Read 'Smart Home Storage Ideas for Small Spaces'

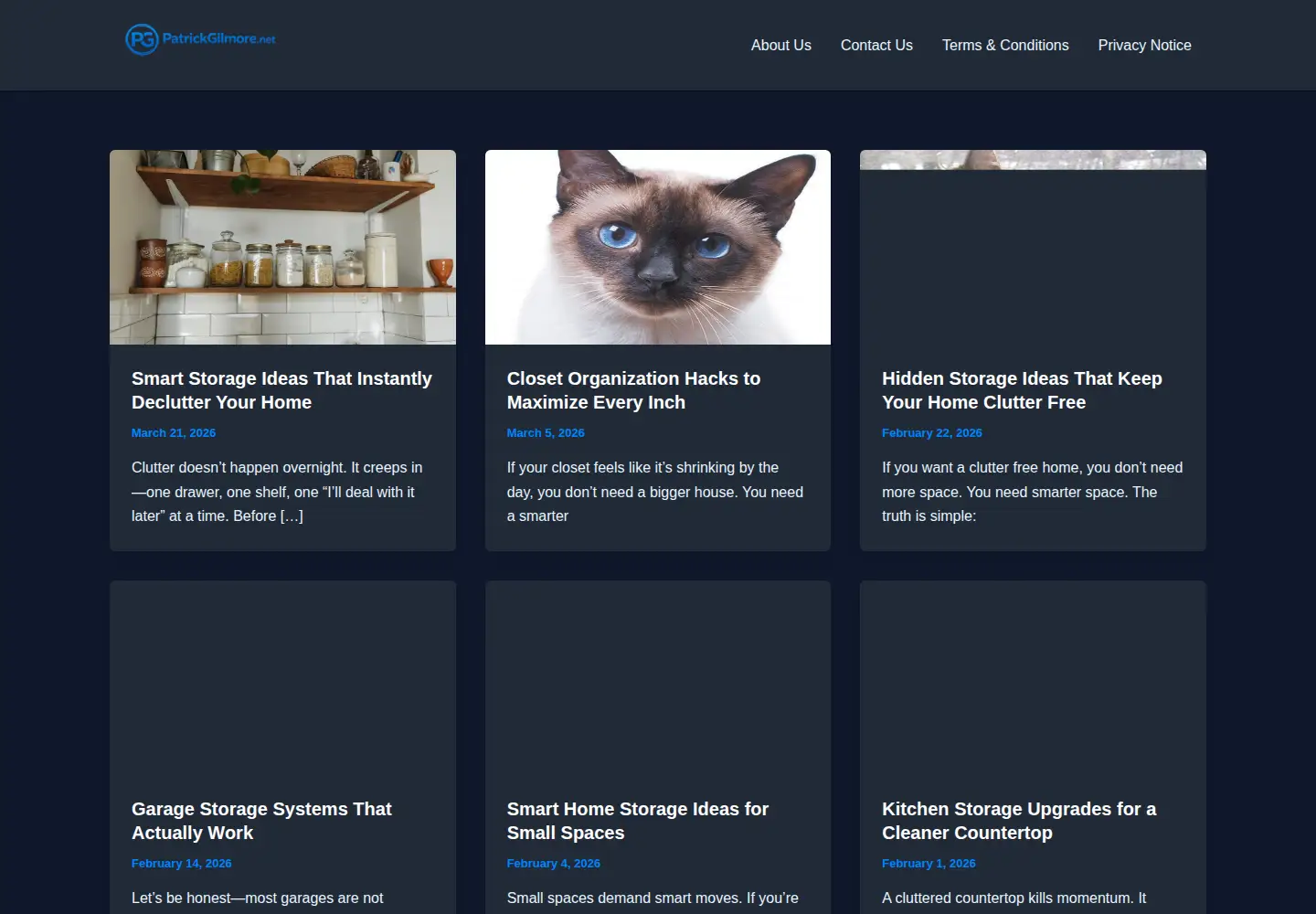click(x=638, y=821)
